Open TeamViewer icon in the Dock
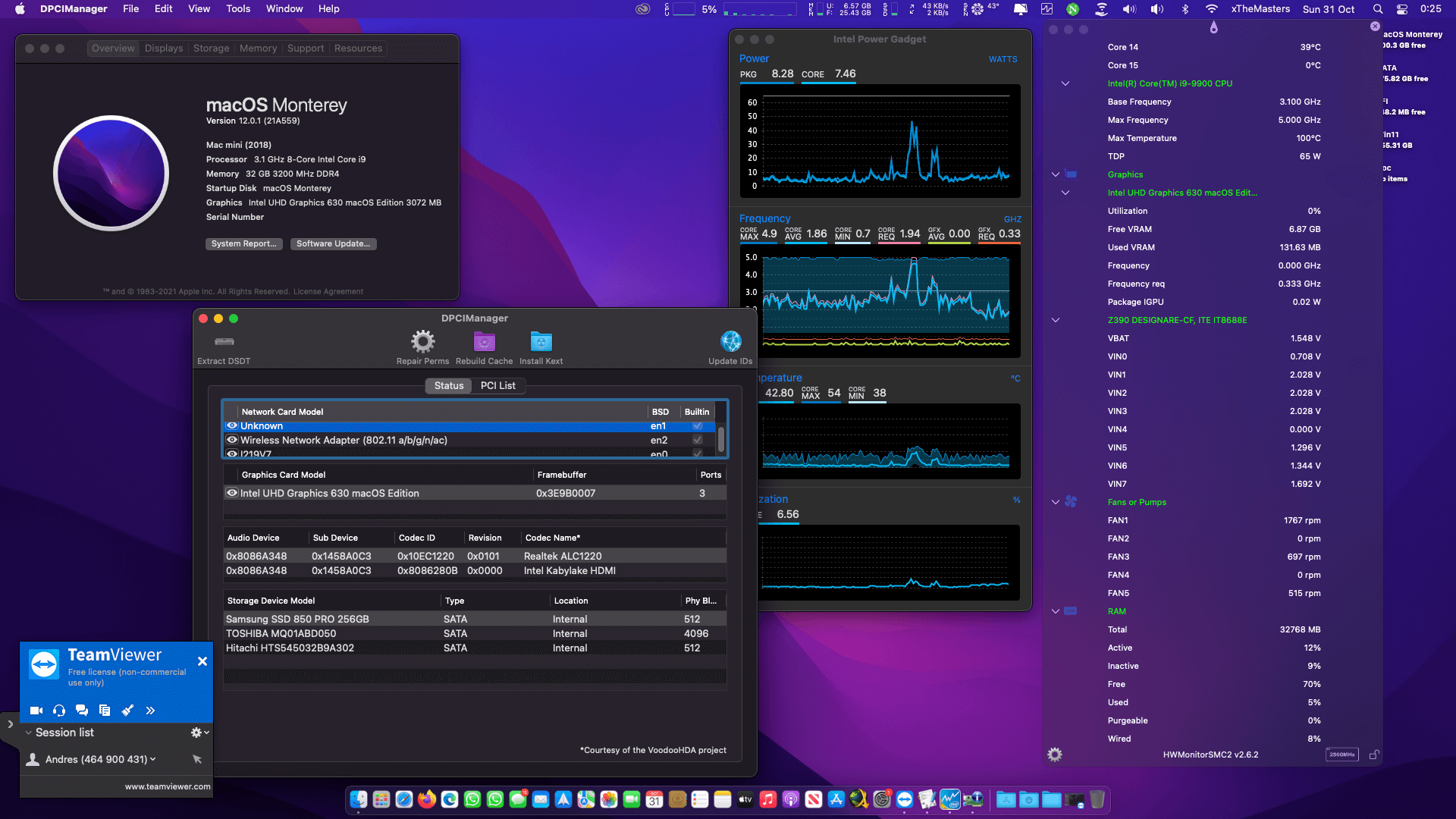The image size is (1456, 819). point(905,799)
